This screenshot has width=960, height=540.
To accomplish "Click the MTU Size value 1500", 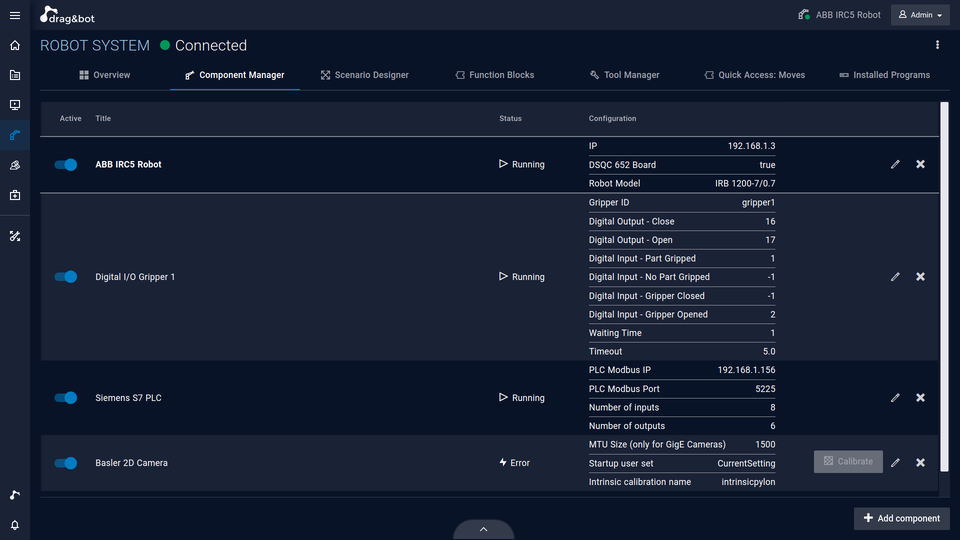I will (x=765, y=444).
